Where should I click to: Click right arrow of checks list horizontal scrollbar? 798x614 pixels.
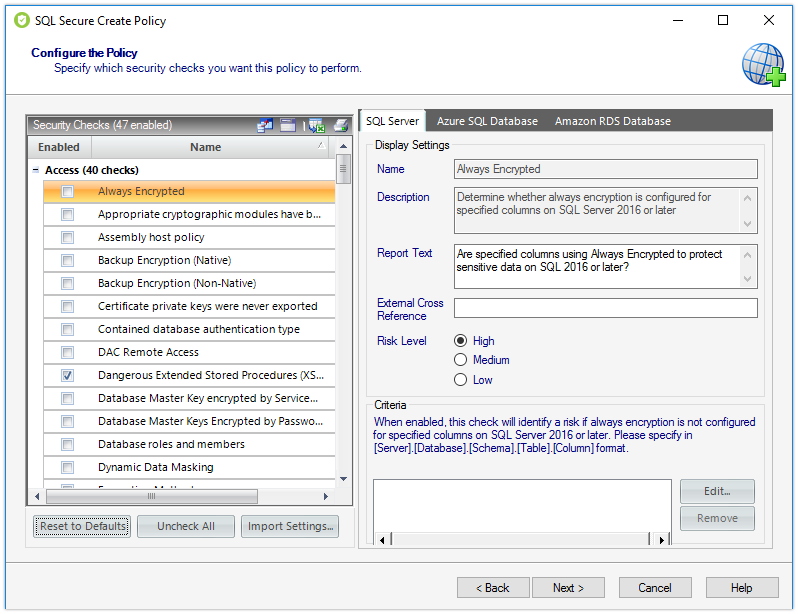(326, 496)
